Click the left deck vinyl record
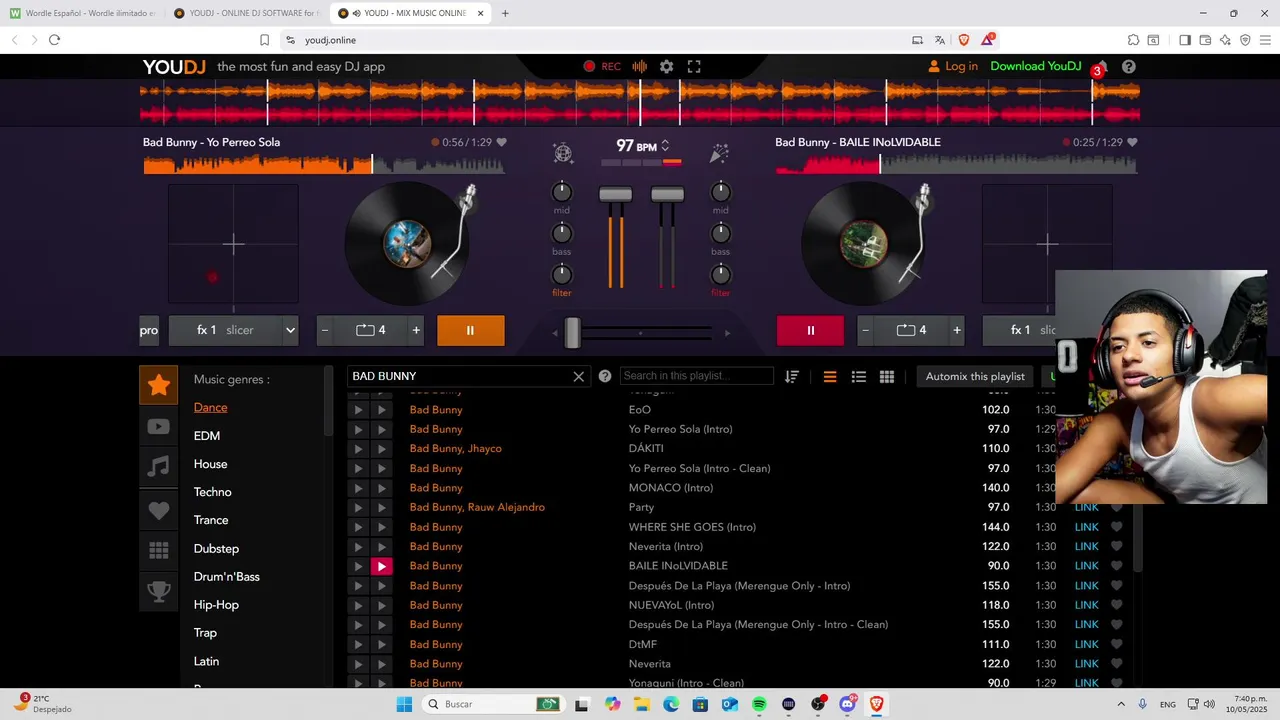Viewport: 1280px width, 720px height. click(x=407, y=243)
